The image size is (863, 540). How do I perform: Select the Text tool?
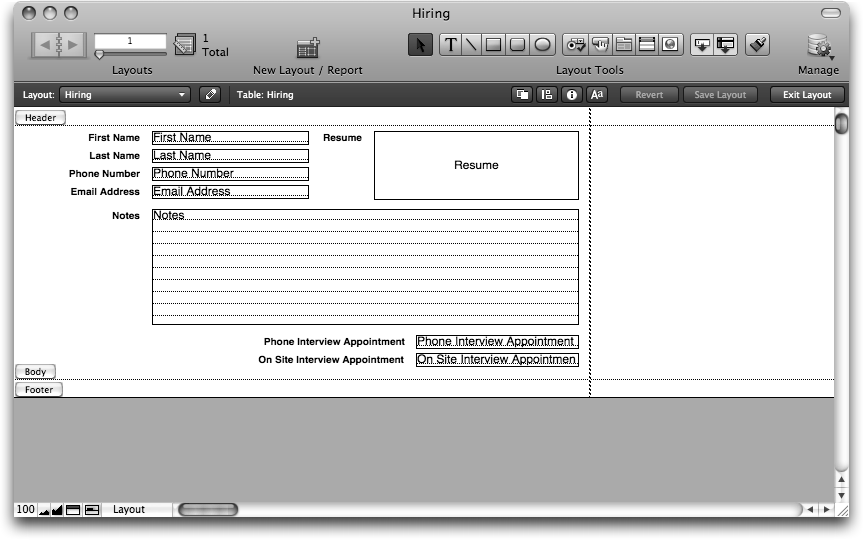click(x=450, y=45)
